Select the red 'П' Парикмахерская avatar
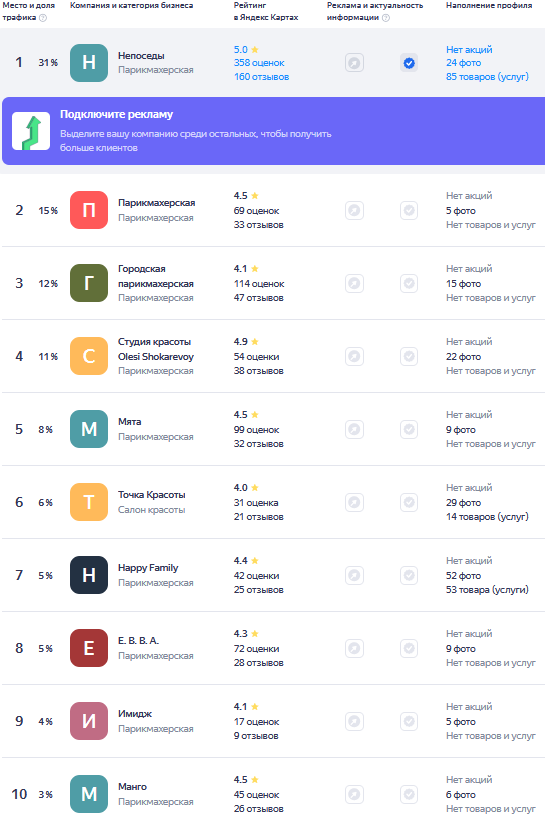545x825 pixels. (89, 210)
